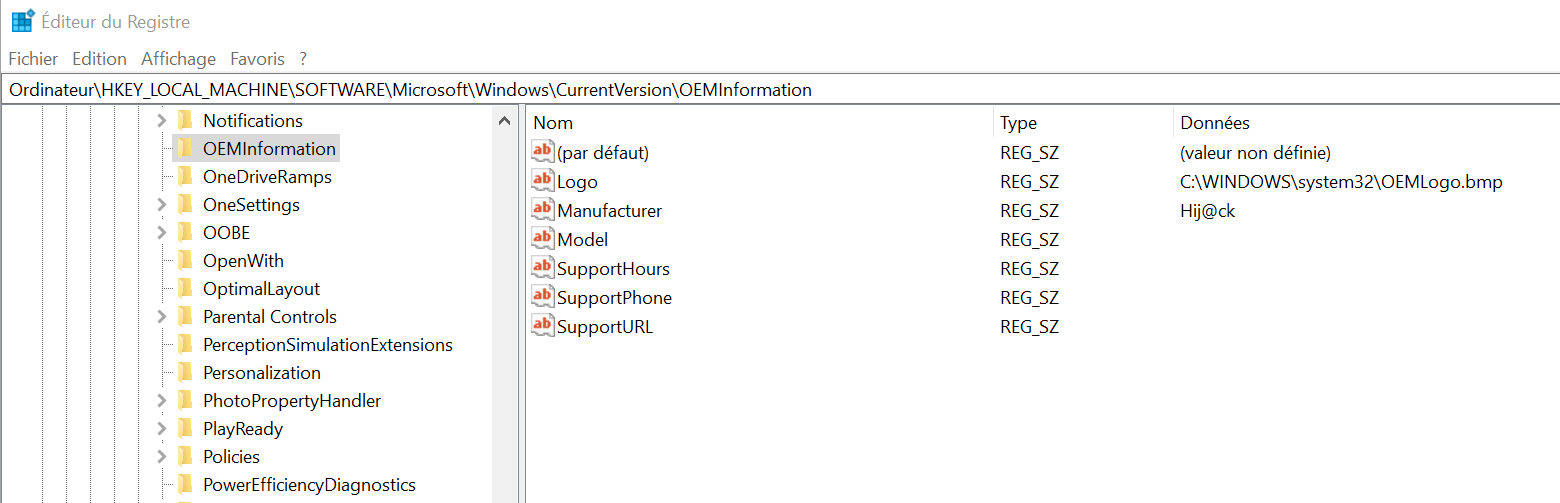Expand the OOBE key
1560x503 pixels.
(161, 232)
